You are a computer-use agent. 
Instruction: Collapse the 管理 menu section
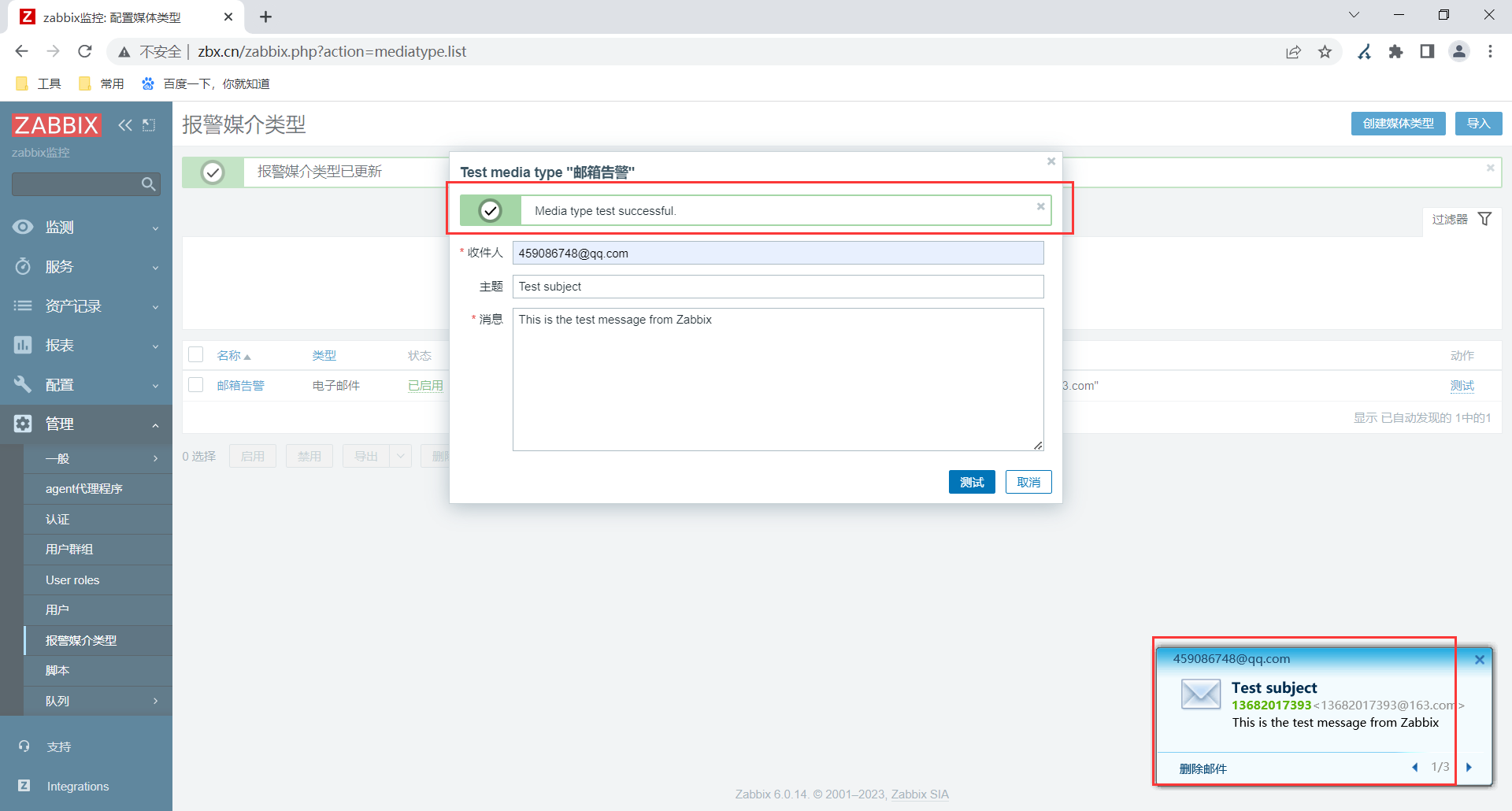(x=86, y=424)
